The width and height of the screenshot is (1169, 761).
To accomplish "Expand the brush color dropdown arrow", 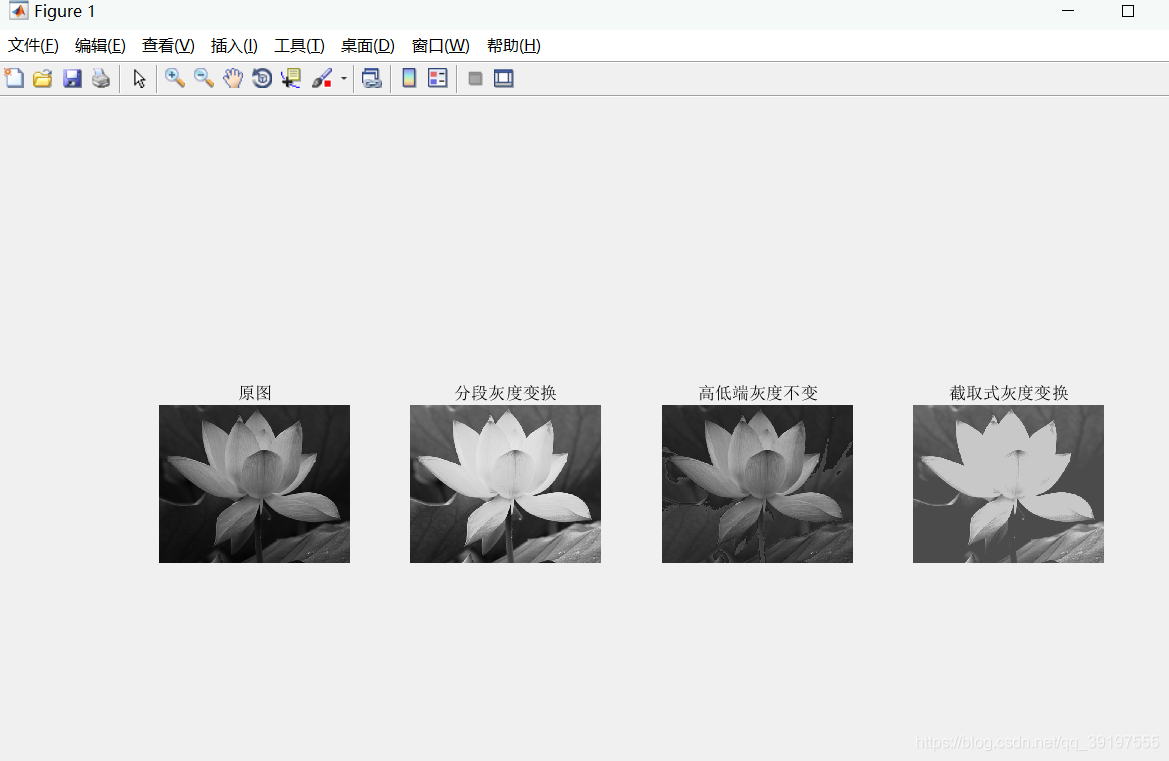I will tap(344, 78).
